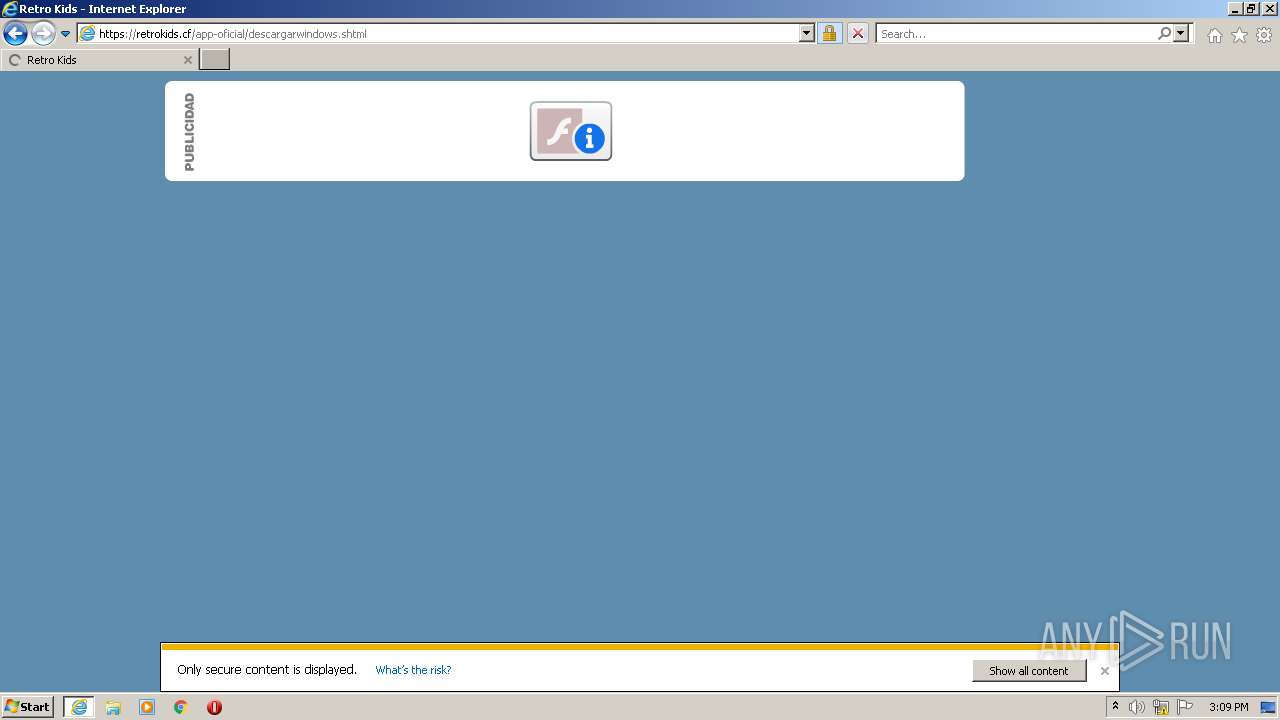The width and height of the screenshot is (1280, 720).
Task: Stop page loading with the red X
Action: (858, 33)
